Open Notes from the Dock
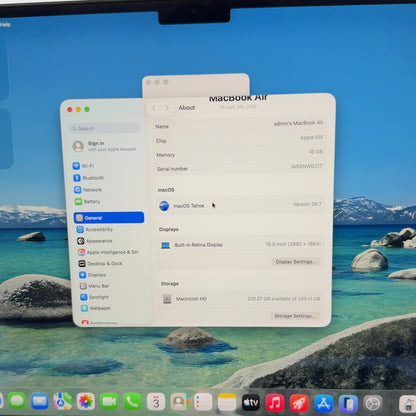Image resolution: width=416 pixels, height=416 pixels. tap(227, 402)
